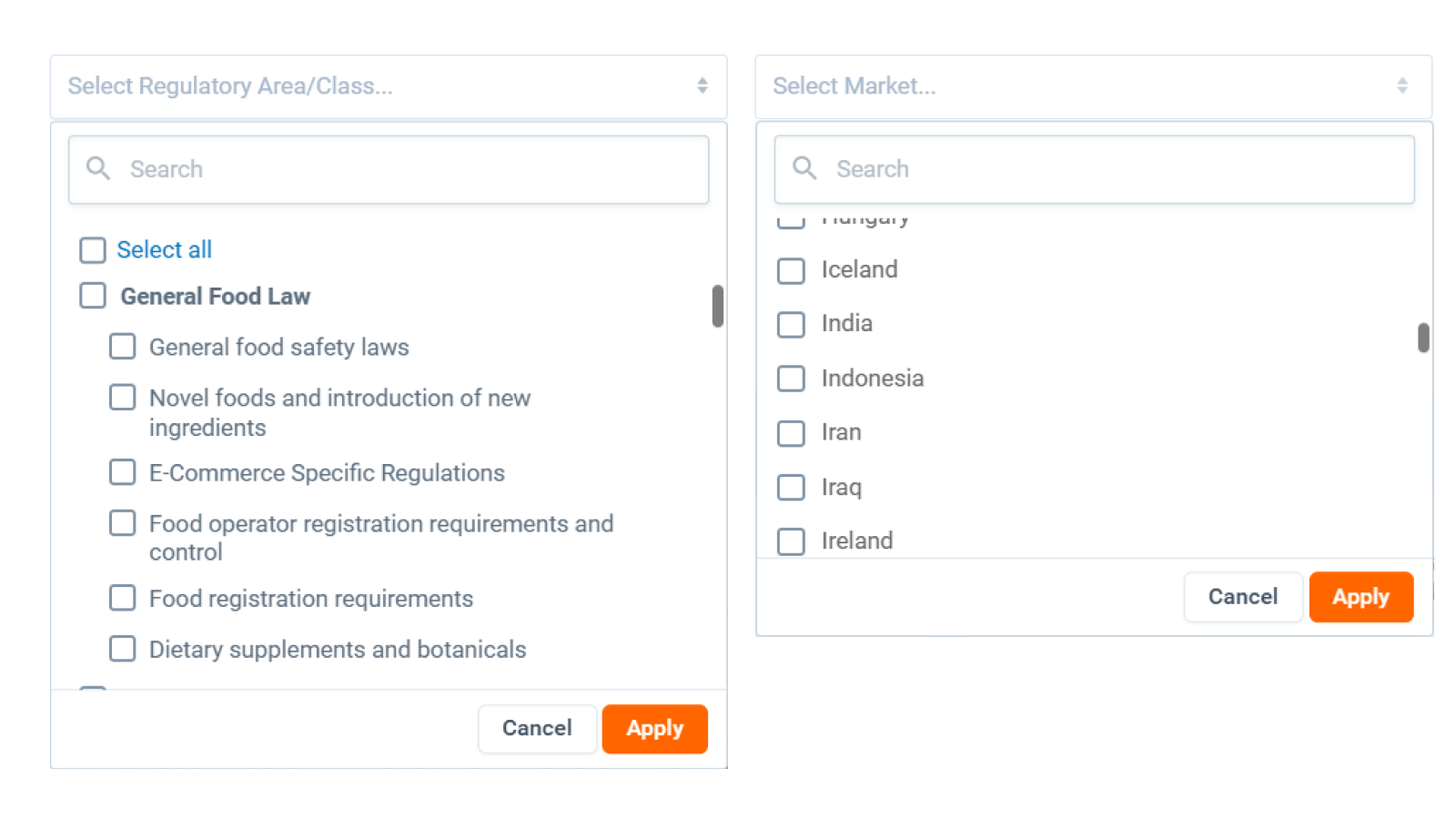
Task: Tick the Ireland checkbox
Action: pyautogui.click(x=791, y=541)
